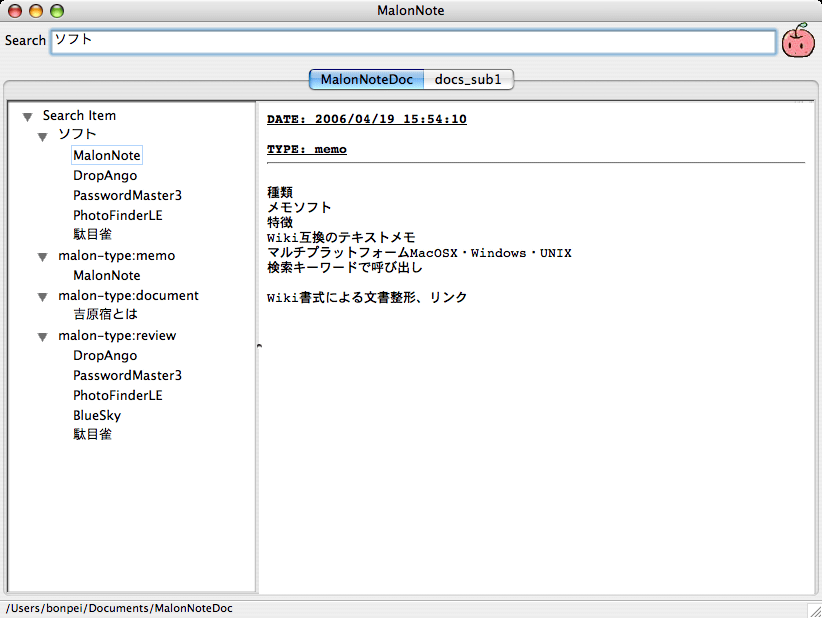Click the malon-type:review label
This screenshot has width=822, height=618.
(117, 335)
